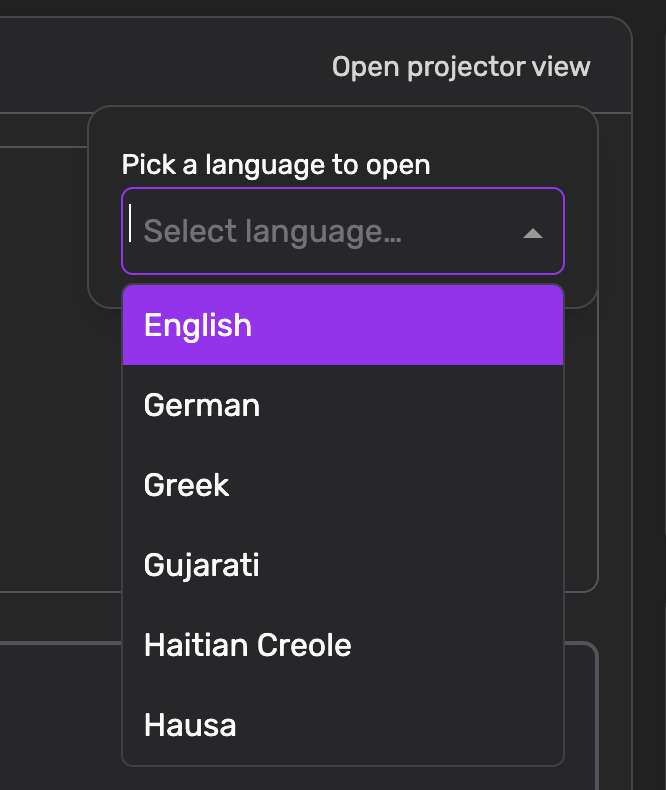Choose Haitian Creole from the list
This screenshot has width=666, height=790.
[x=343, y=645]
